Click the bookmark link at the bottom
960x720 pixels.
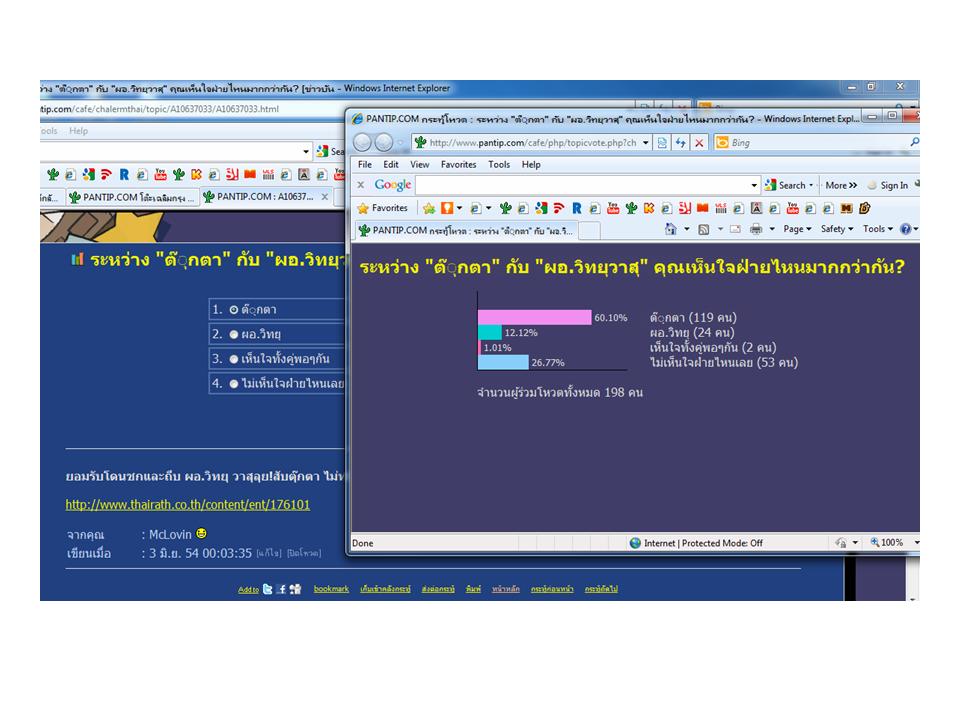(331, 589)
